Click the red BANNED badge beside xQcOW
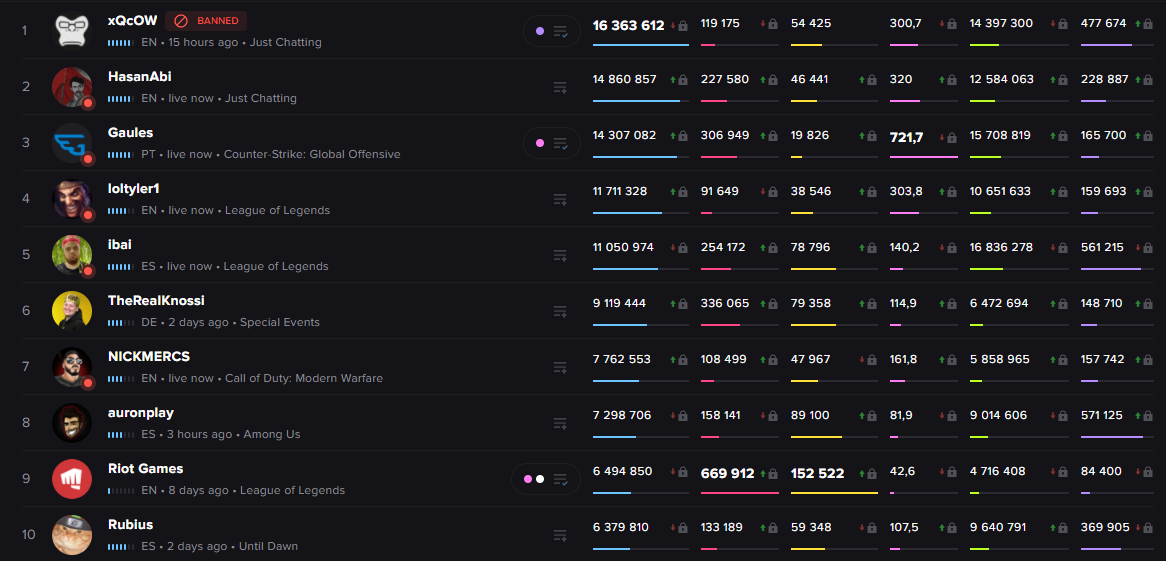Image resolution: width=1166 pixels, height=561 pixels. point(206,21)
